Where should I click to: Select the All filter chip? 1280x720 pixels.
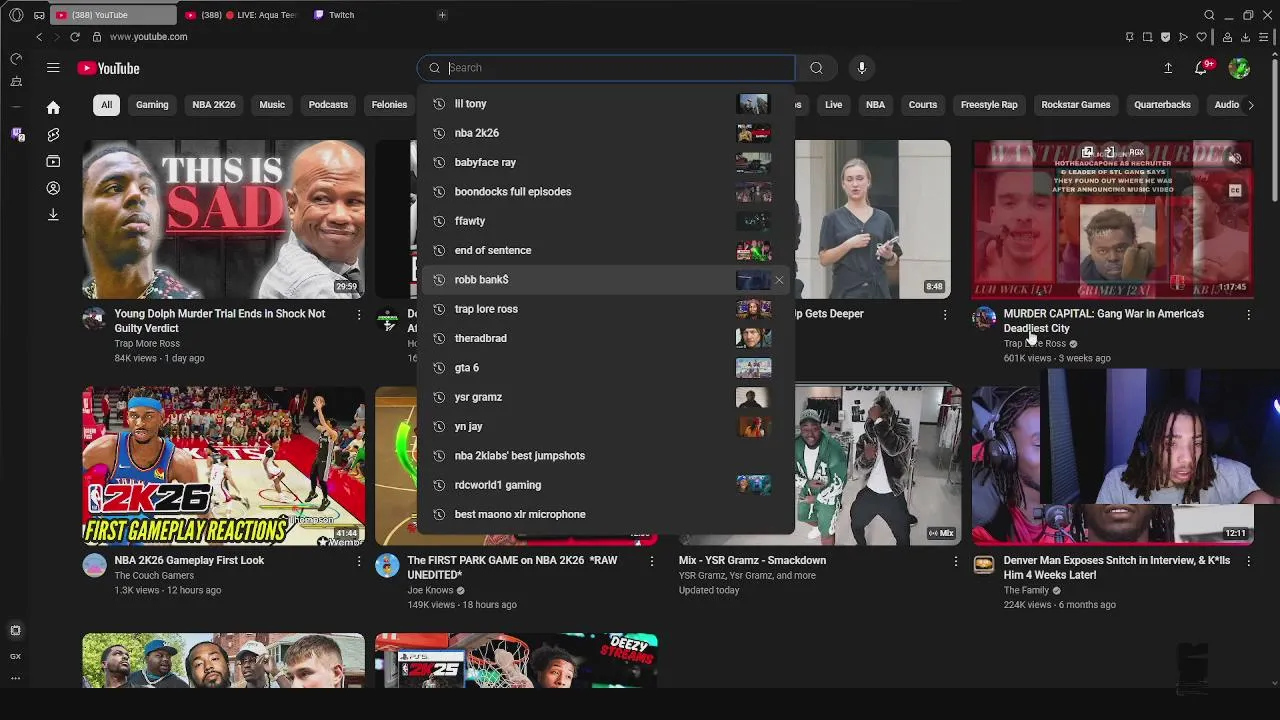click(106, 105)
